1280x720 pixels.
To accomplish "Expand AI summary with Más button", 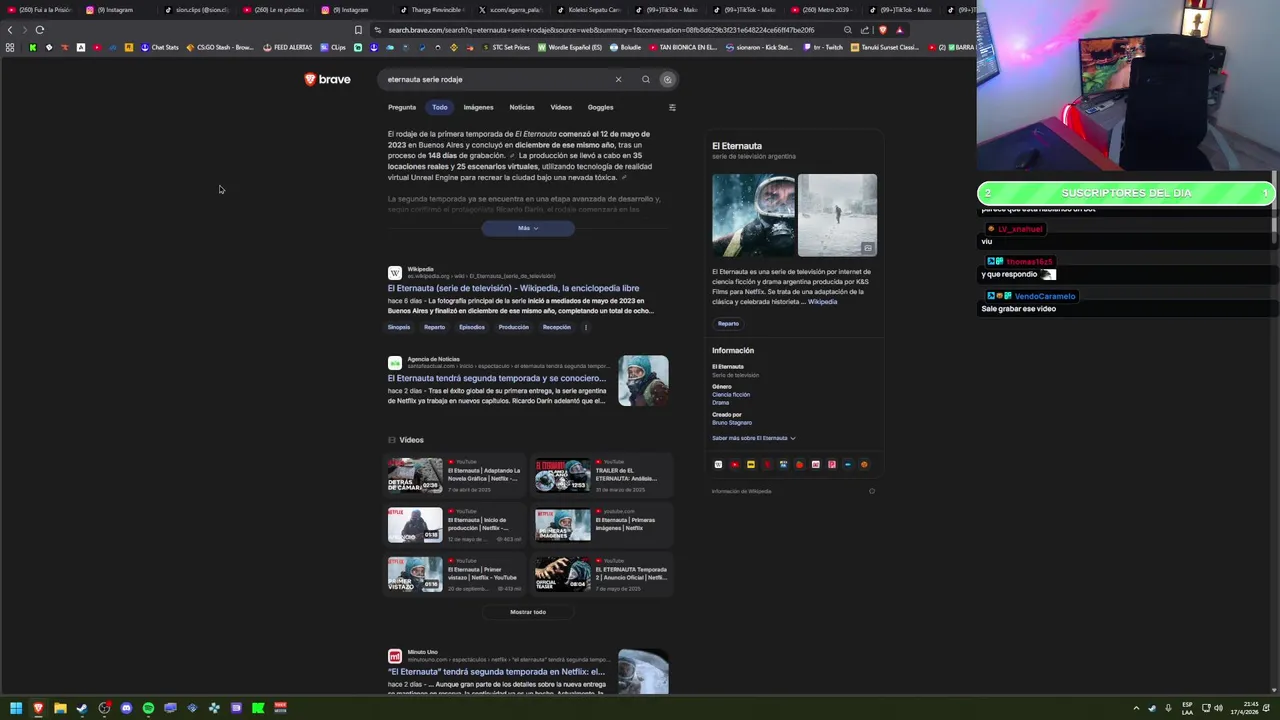I will [528, 228].
